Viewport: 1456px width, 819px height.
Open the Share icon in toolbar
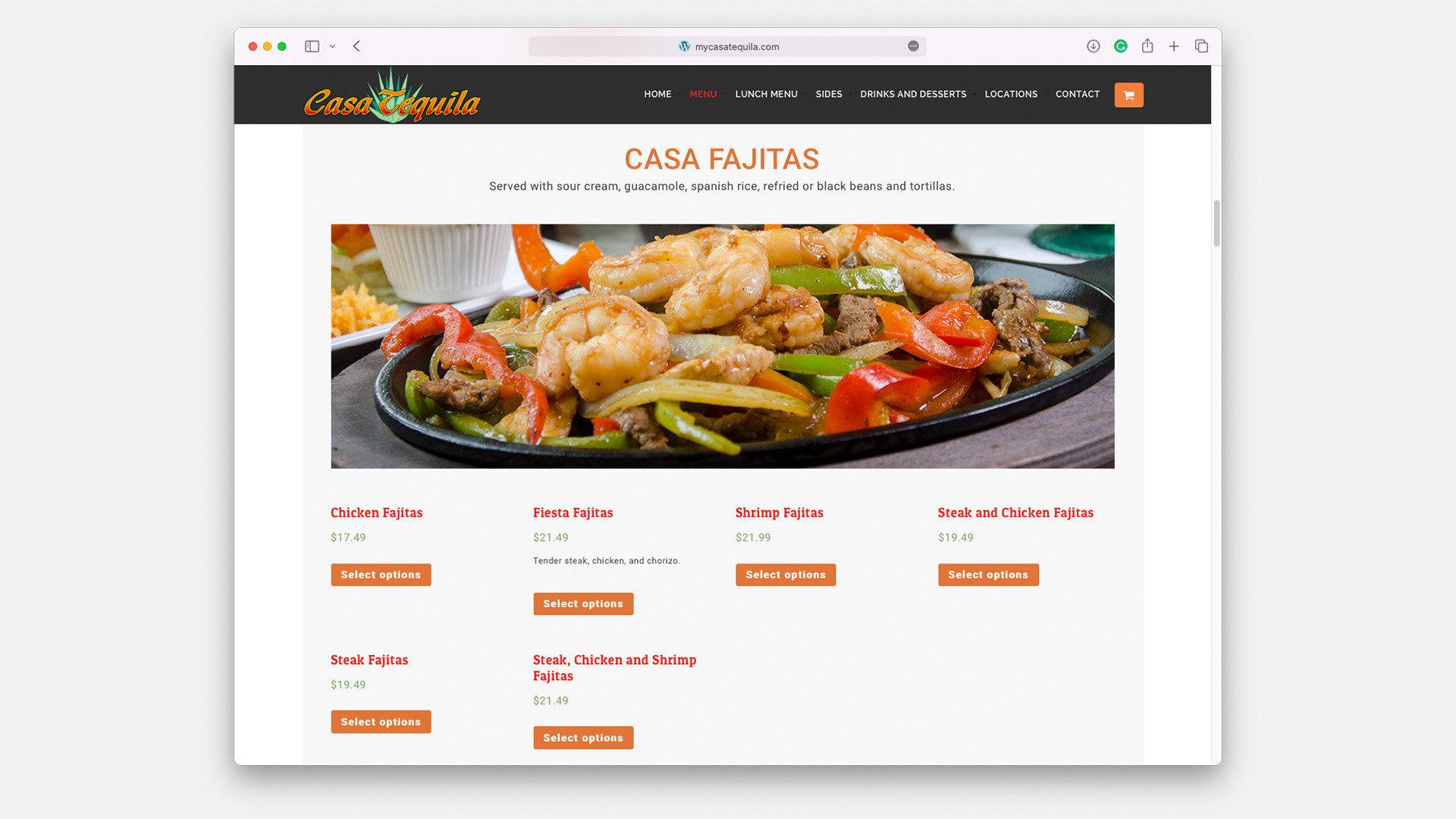pyautogui.click(x=1147, y=46)
